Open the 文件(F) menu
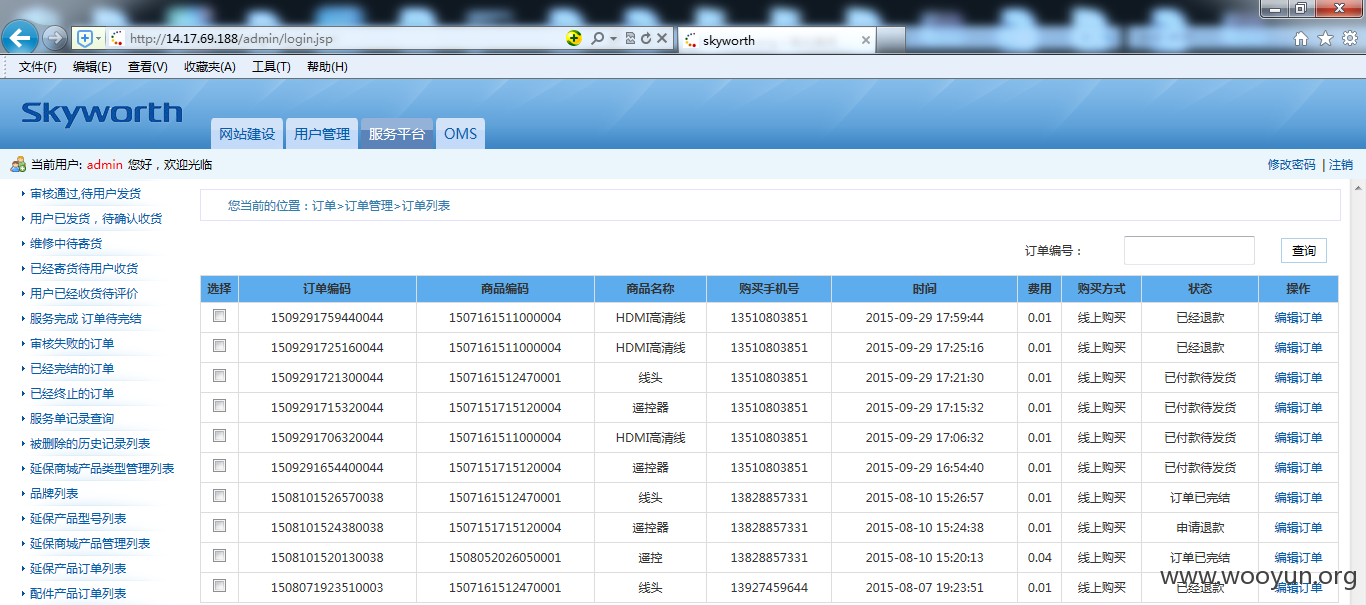The image size is (1366, 605). click(38, 67)
